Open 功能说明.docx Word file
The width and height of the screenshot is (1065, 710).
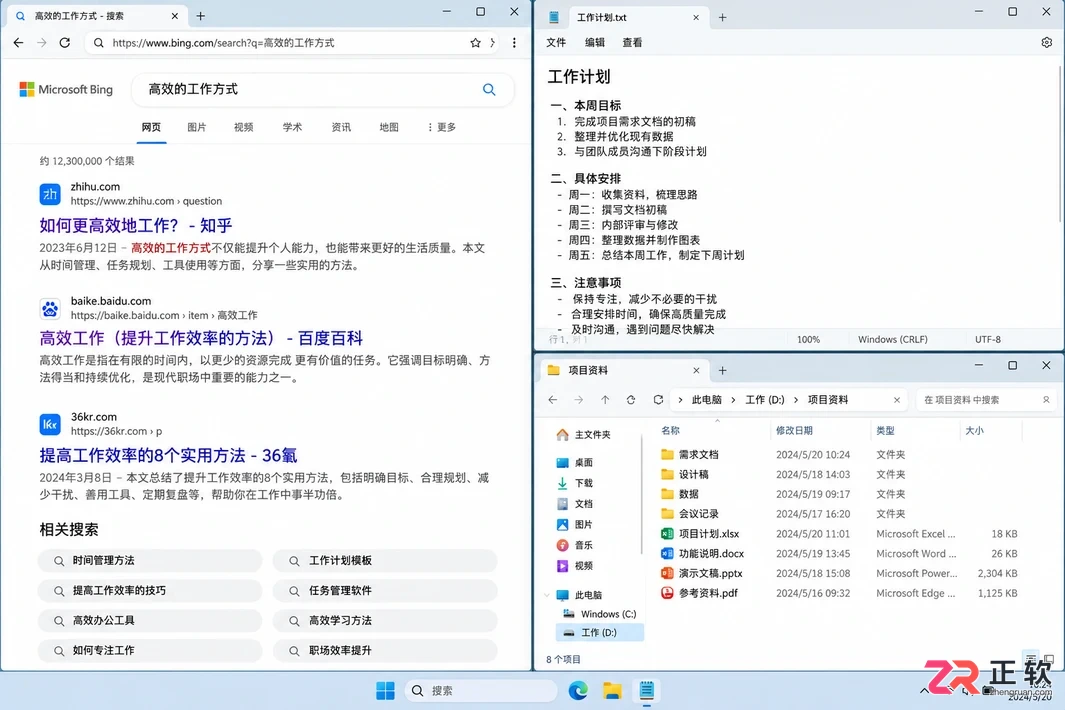tap(702, 553)
